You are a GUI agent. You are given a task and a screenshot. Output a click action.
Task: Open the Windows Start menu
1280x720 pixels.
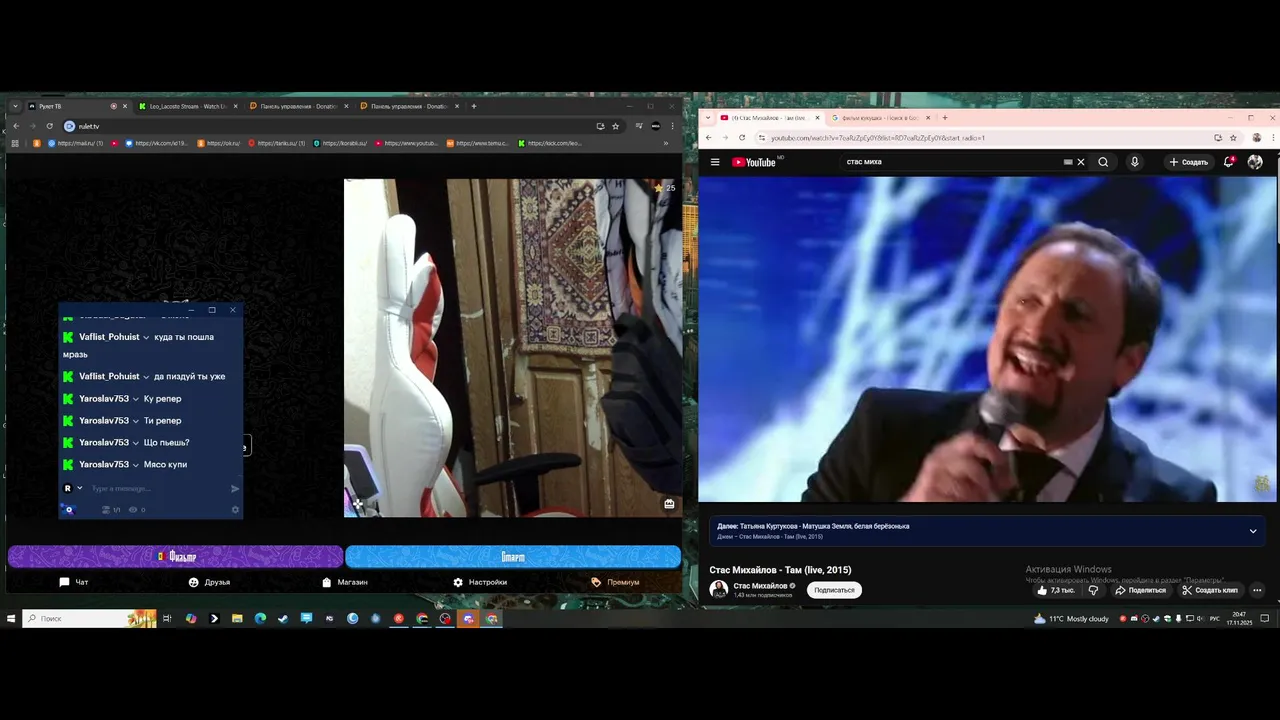pyautogui.click(x=11, y=619)
